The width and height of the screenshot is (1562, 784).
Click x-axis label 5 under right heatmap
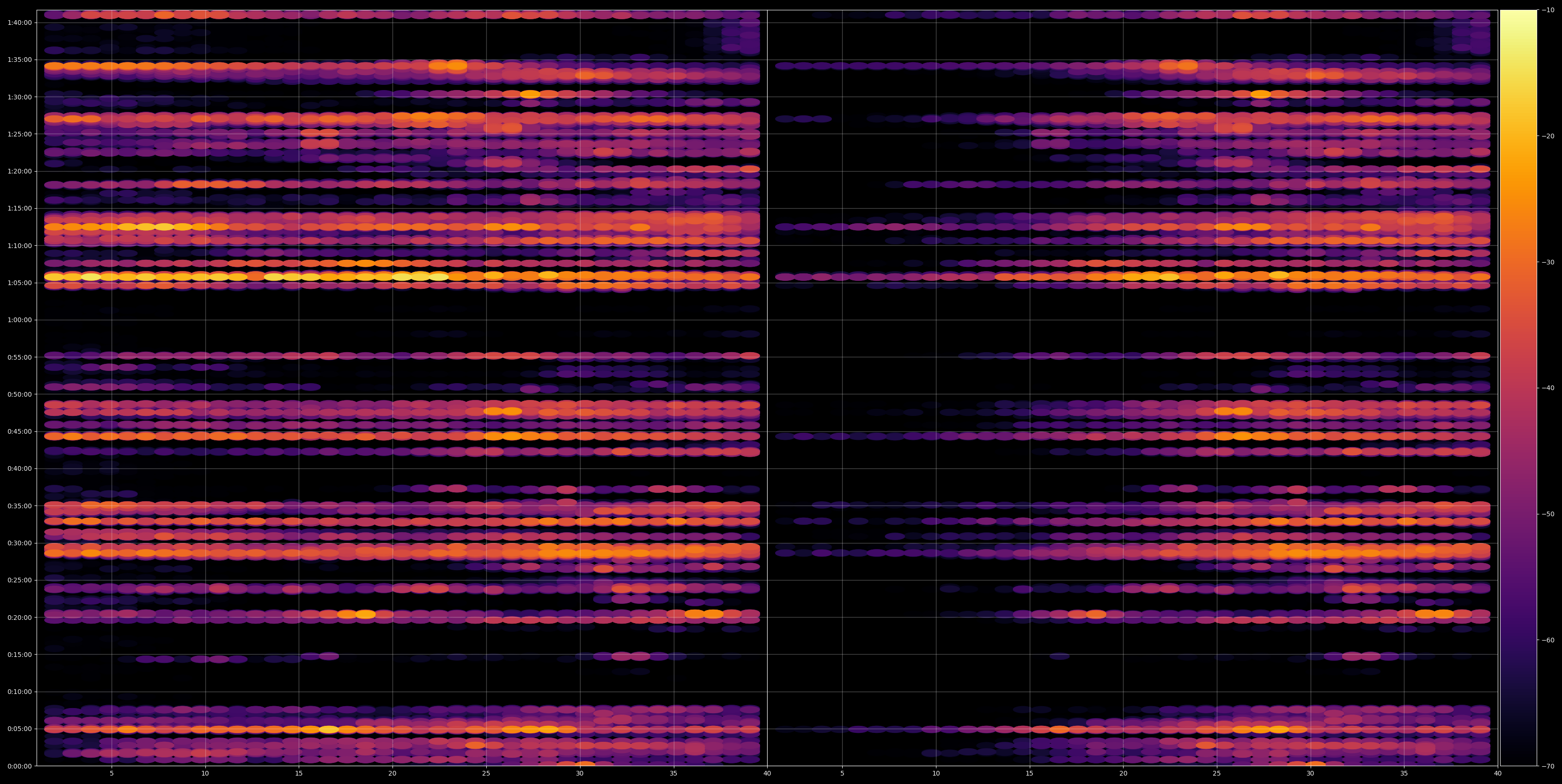842,774
